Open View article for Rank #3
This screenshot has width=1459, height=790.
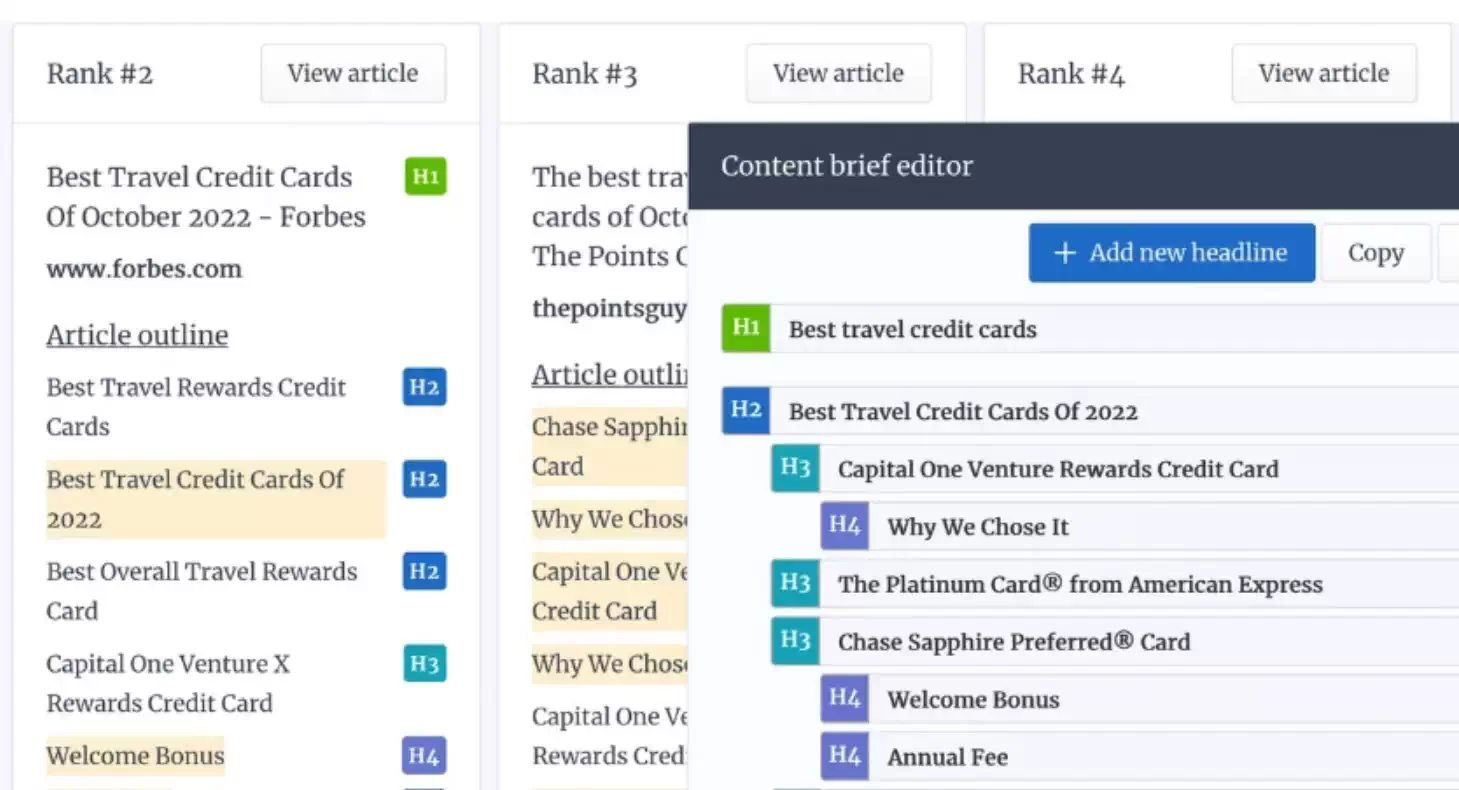tap(838, 73)
